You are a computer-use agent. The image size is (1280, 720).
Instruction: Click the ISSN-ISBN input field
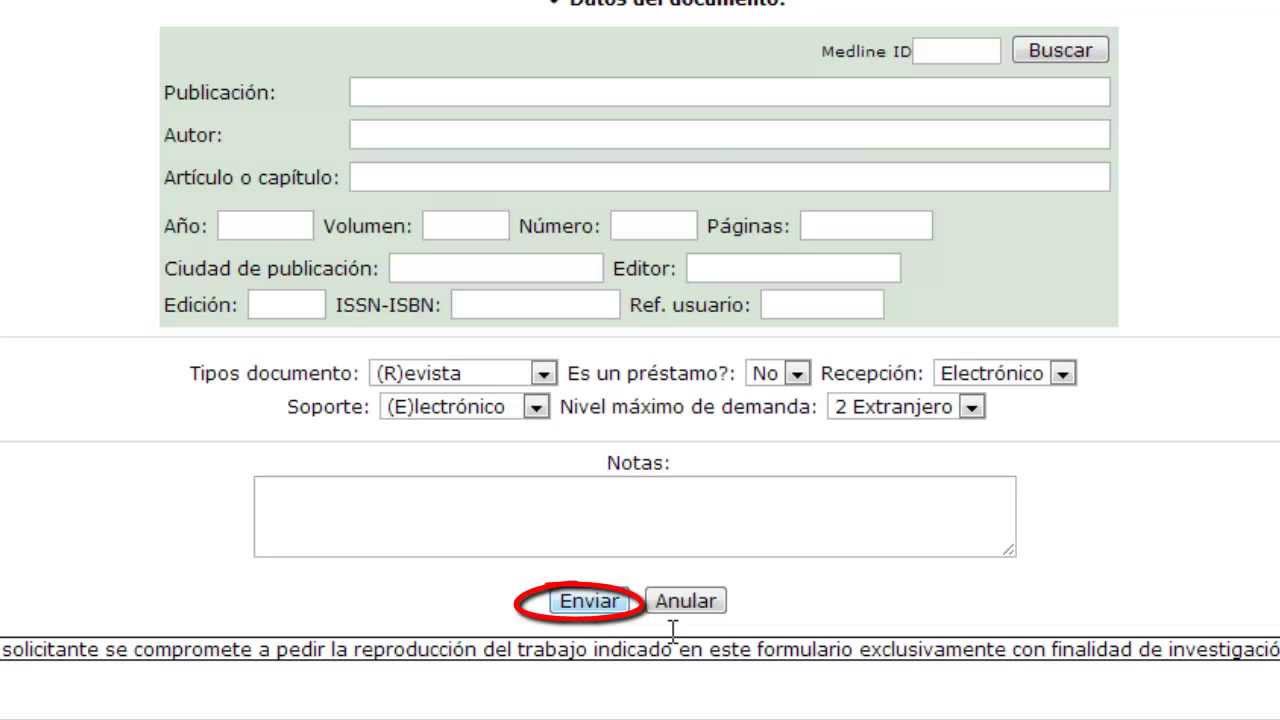click(535, 305)
